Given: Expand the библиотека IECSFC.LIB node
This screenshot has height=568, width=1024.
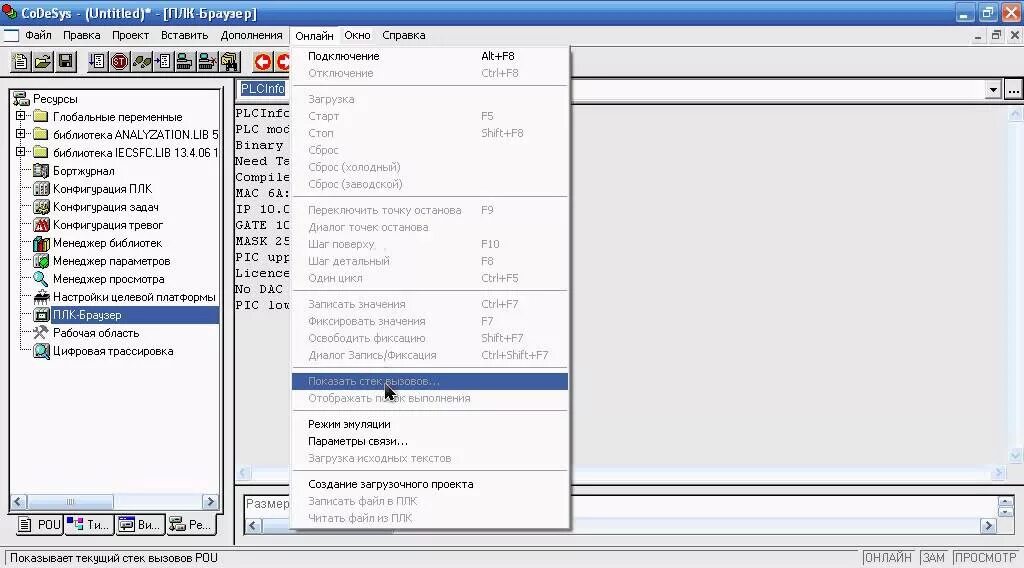Looking at the screenshot, I should tap(20, 152).
